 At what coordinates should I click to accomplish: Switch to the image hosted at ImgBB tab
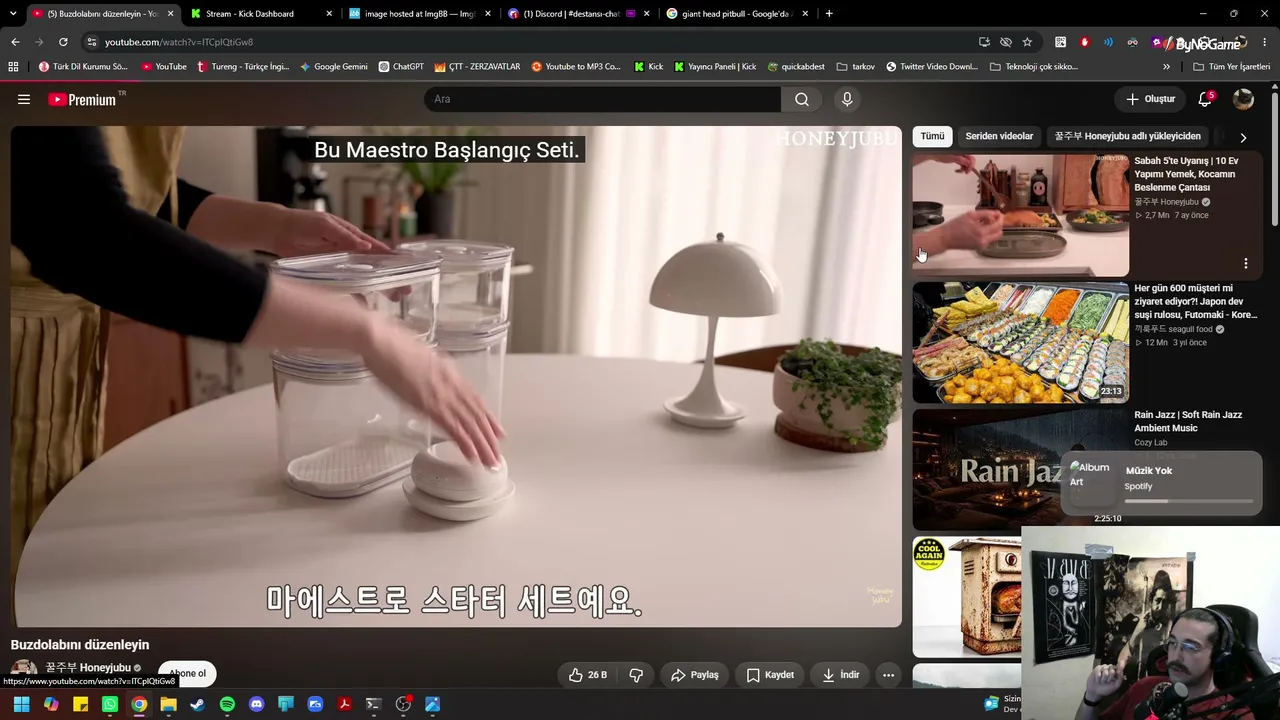click(x=419, y=14)
